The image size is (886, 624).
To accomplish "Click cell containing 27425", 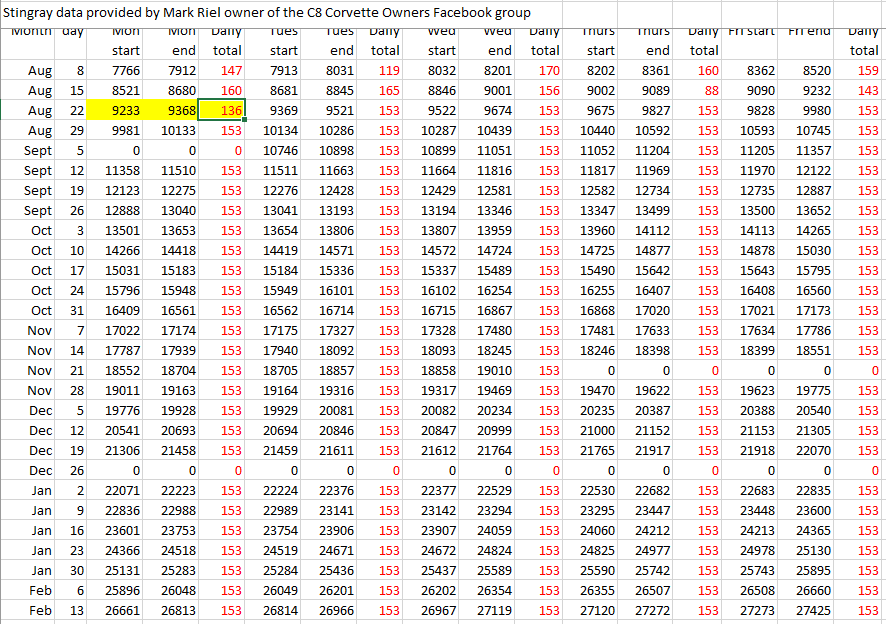I will [813, 610].
